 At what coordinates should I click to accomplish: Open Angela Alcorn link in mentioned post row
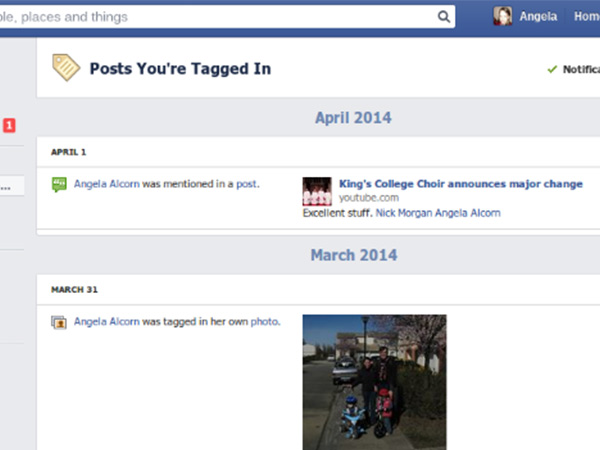107,184
